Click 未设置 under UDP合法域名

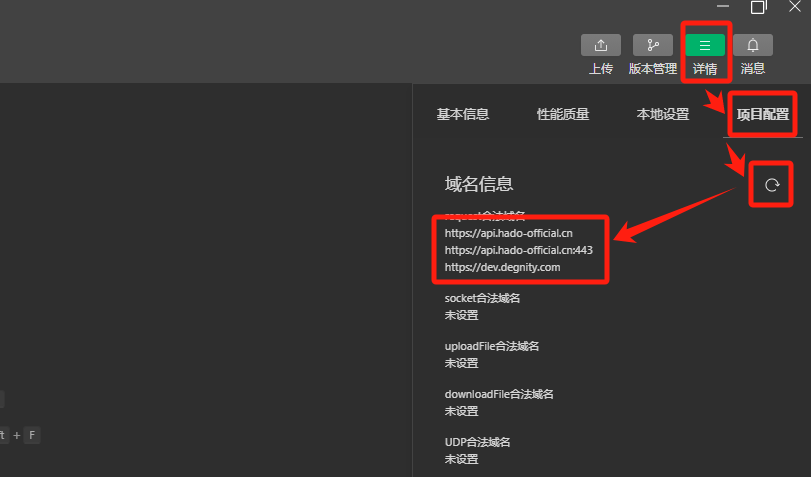(x=461, y=459)
